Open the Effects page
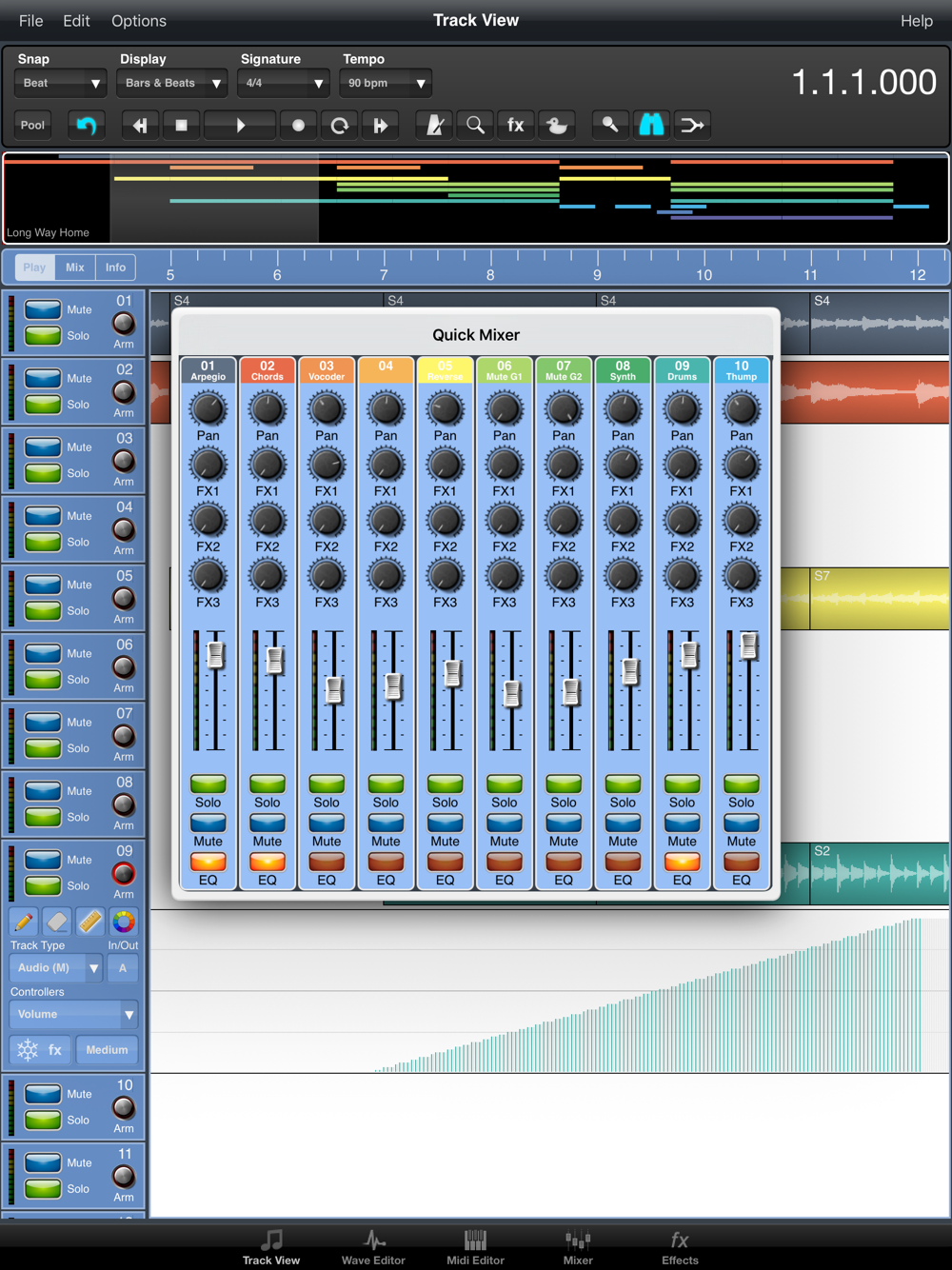 (680, 1247)
